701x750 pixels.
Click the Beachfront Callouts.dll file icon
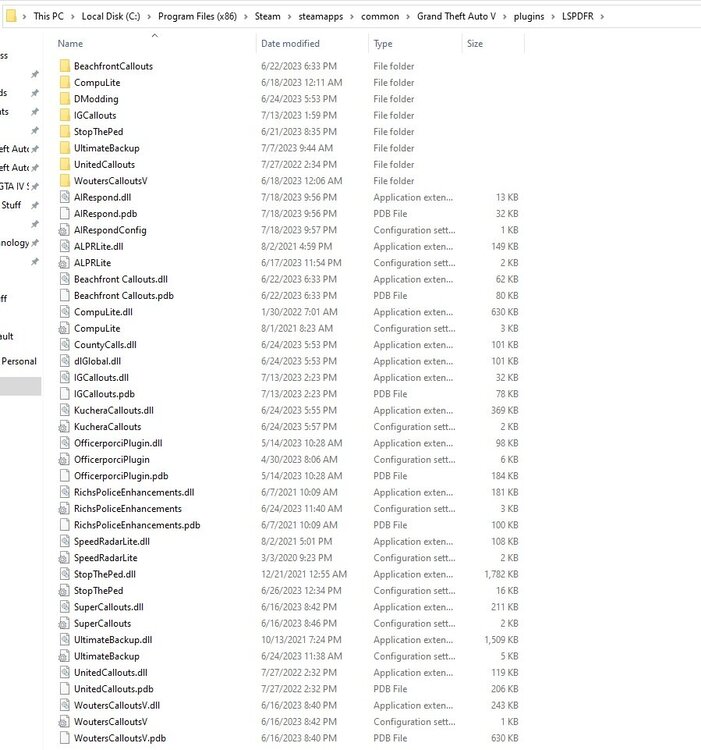click(x=65, y=279)
